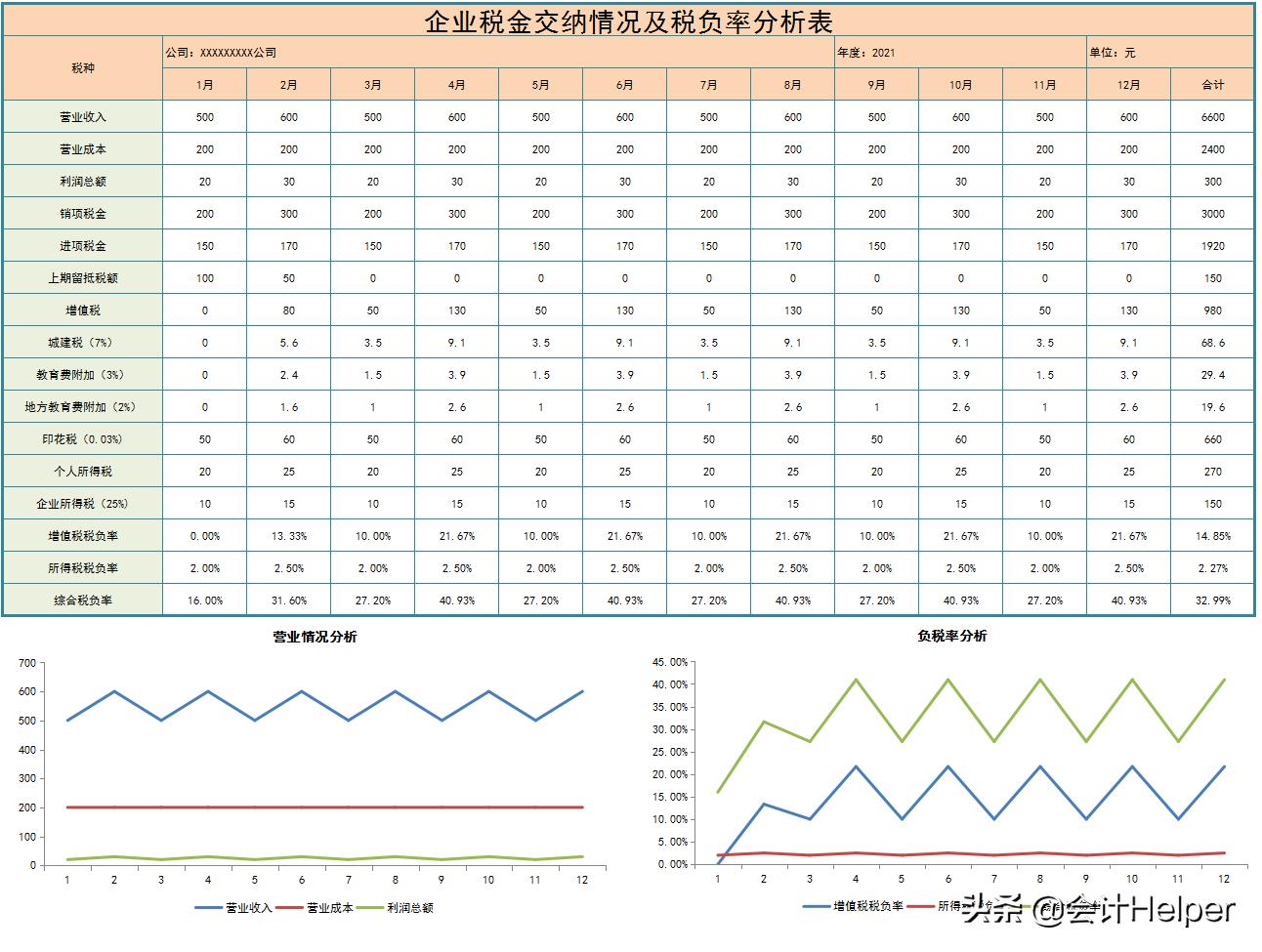1262x952 pixels.
Task: Click the 增值税 row label
Action: pos(82,310)
